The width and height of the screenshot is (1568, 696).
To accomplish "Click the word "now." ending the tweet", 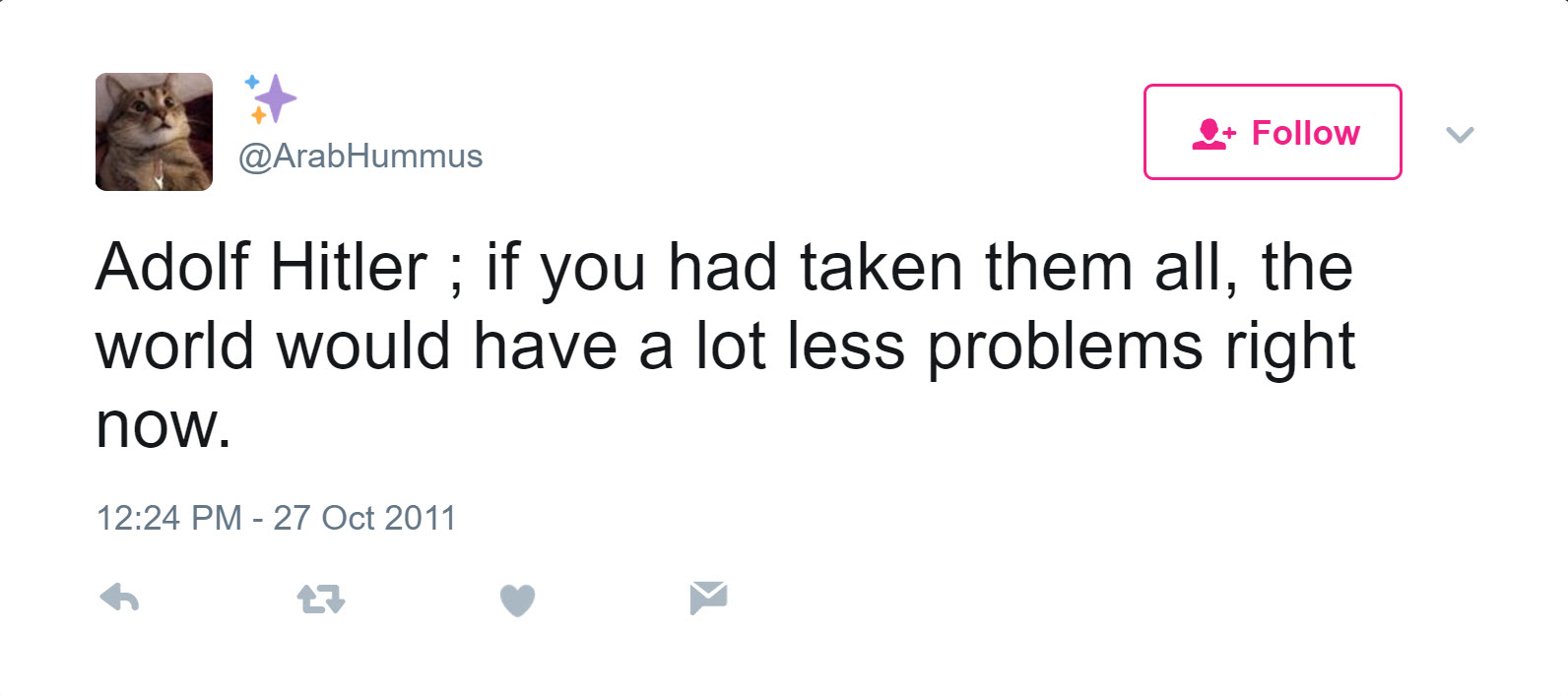I will 163,426.
